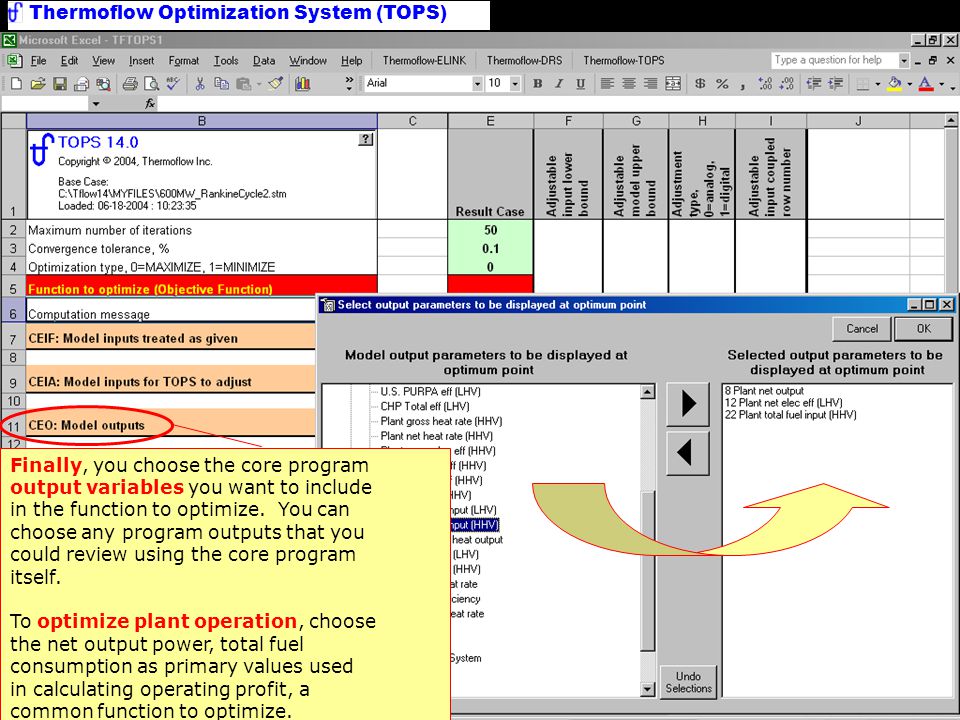
Task: Center text in the cell
Action: [629, 84]
